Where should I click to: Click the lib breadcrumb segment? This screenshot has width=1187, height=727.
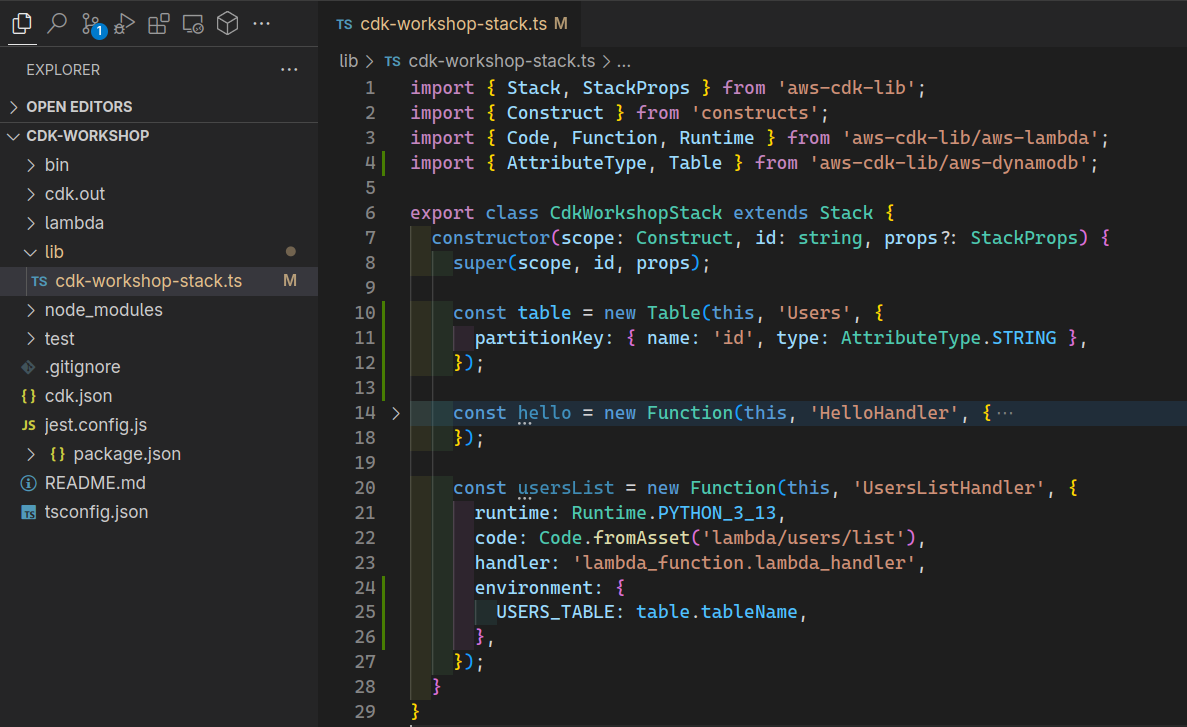tap(348, 61)
